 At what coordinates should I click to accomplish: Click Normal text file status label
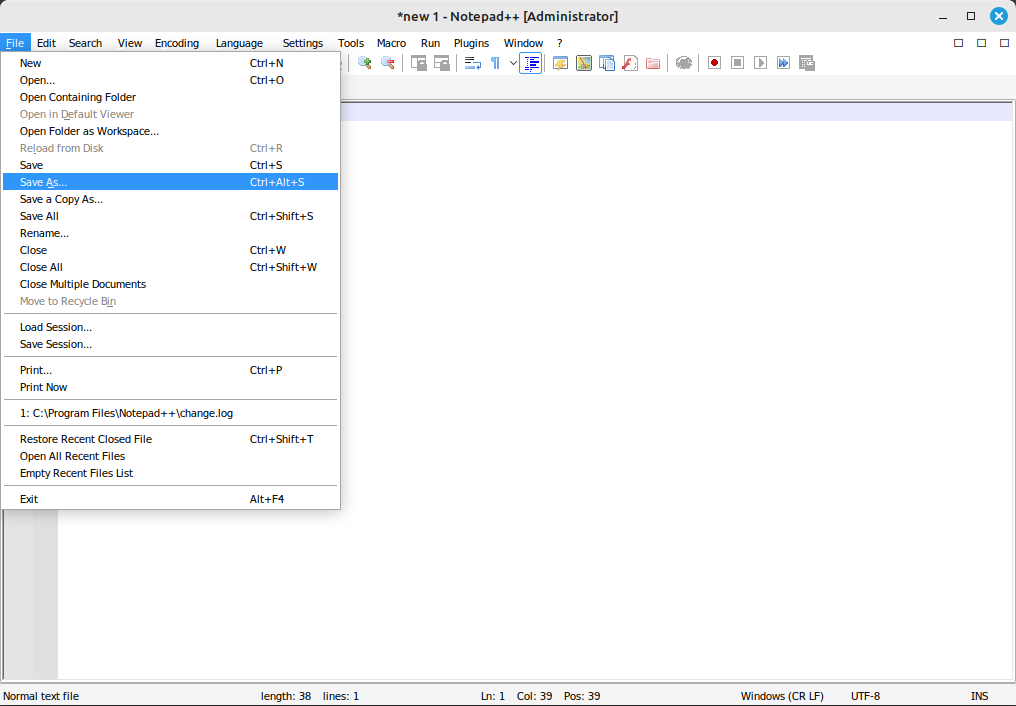[x=41, y=696]
